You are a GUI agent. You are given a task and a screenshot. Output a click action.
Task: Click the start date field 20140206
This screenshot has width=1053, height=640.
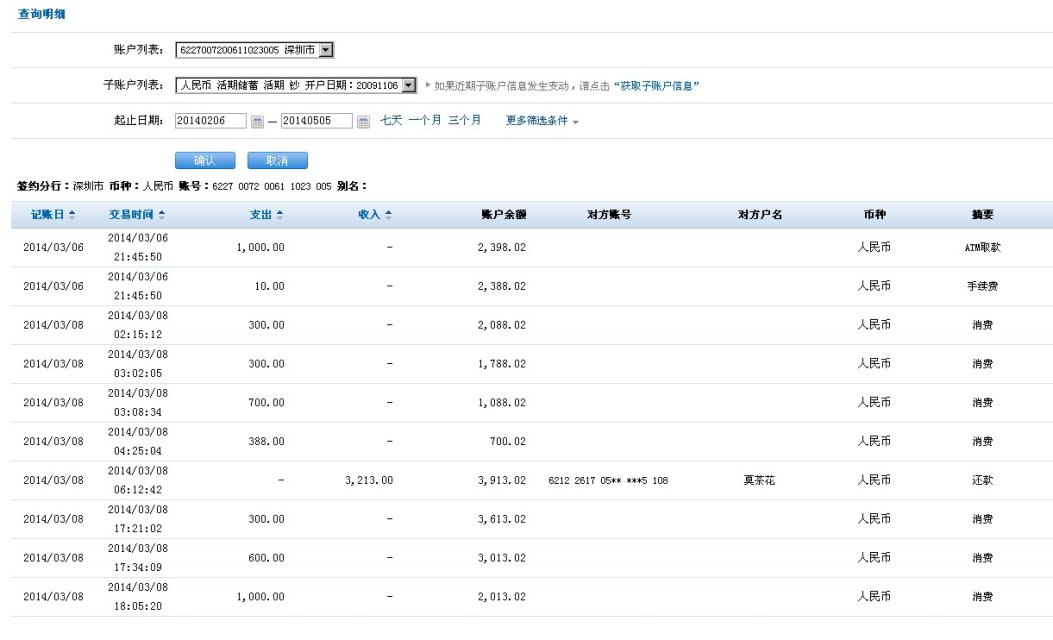210,121
